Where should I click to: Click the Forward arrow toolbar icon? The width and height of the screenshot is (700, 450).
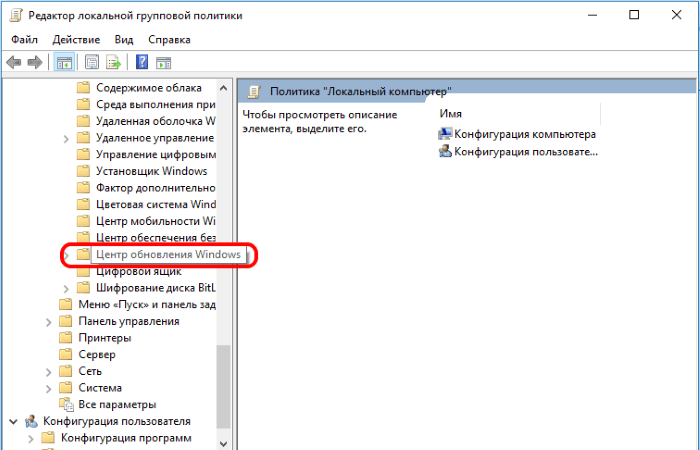point(35,62)
